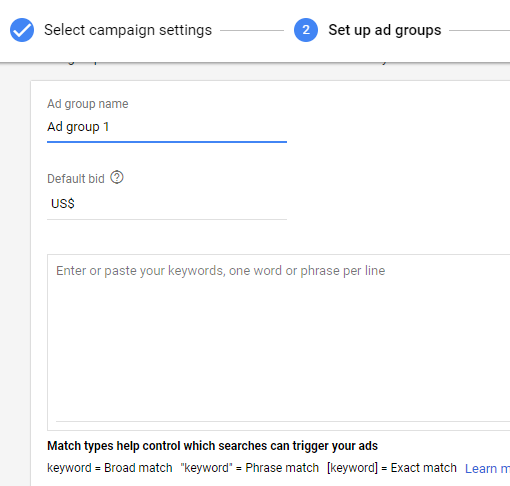Click the US$ currency prefix
510x486 pixels.
point(63,204)
